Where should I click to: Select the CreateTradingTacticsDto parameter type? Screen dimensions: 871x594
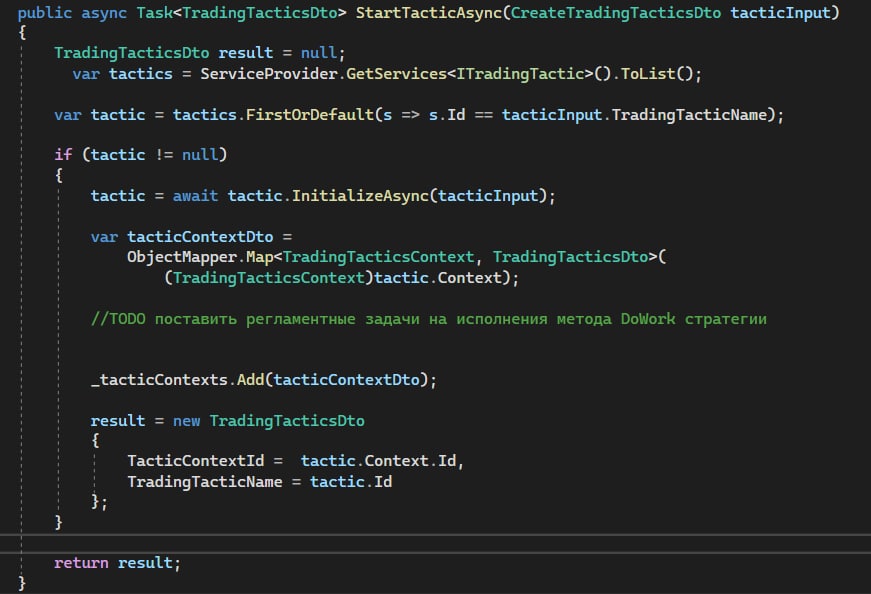[x=615, y=12]
